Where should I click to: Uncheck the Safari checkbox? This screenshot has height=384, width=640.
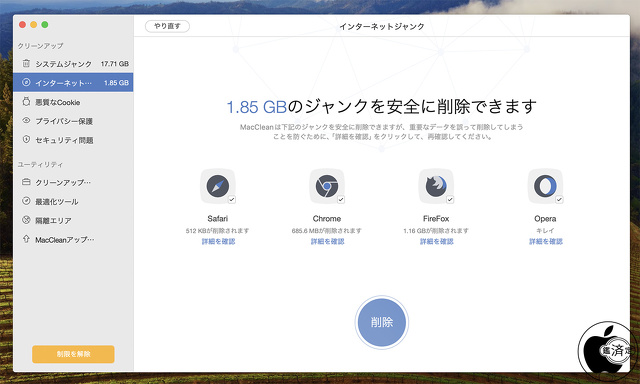232,200
